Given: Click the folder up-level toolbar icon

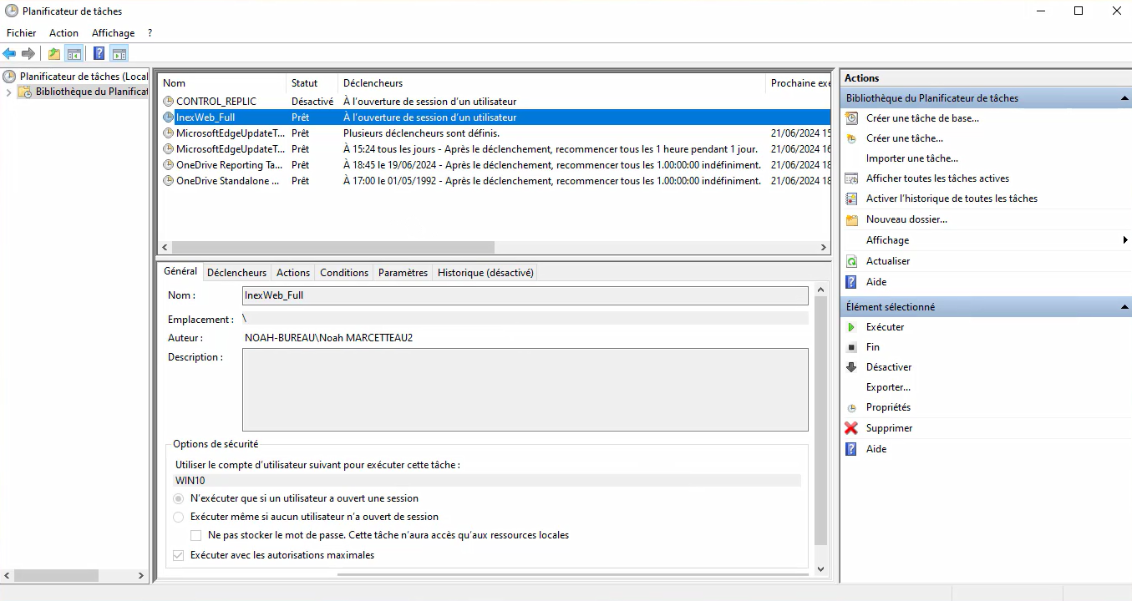Looking at the screenshot, I should (54, 54).
